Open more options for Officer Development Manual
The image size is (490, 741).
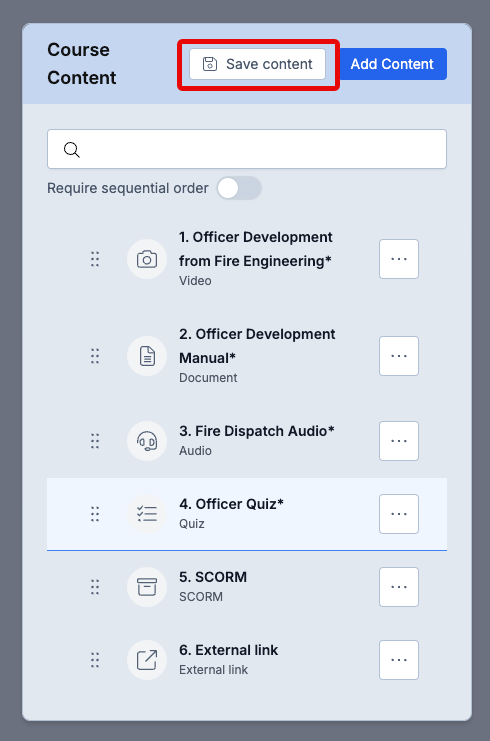pos(399,356)
